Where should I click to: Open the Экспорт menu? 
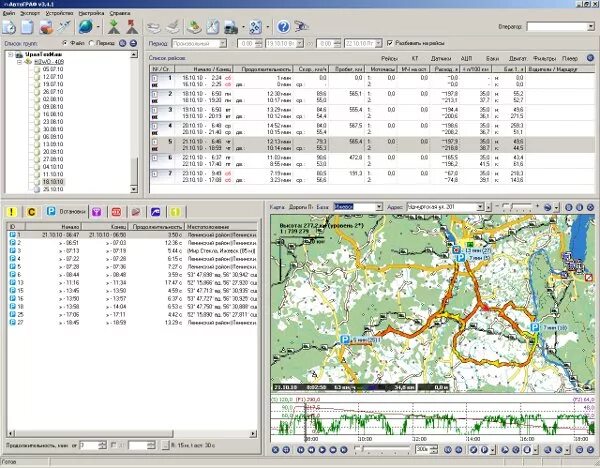coord(30,13)
